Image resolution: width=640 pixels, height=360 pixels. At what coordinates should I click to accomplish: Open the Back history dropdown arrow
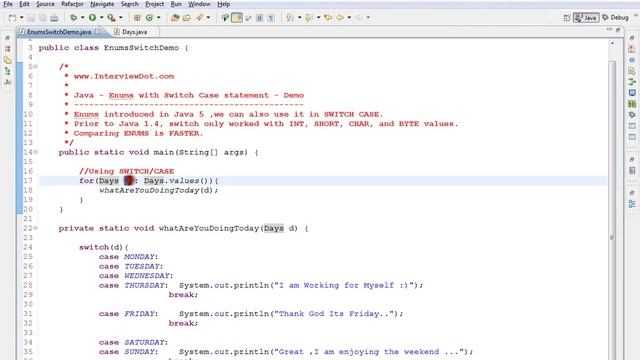(349, 18)
